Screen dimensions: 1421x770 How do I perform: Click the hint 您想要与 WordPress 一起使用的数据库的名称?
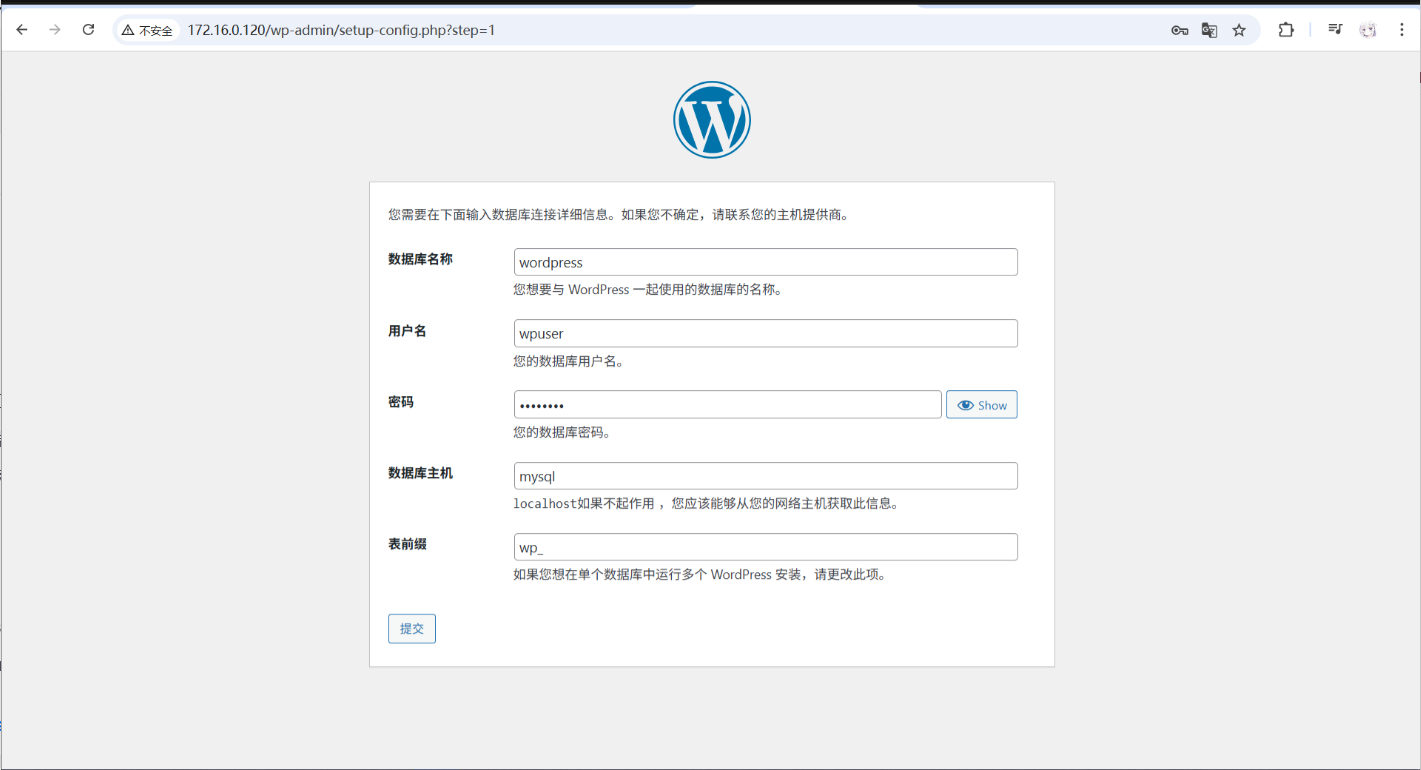pos(647,290)
